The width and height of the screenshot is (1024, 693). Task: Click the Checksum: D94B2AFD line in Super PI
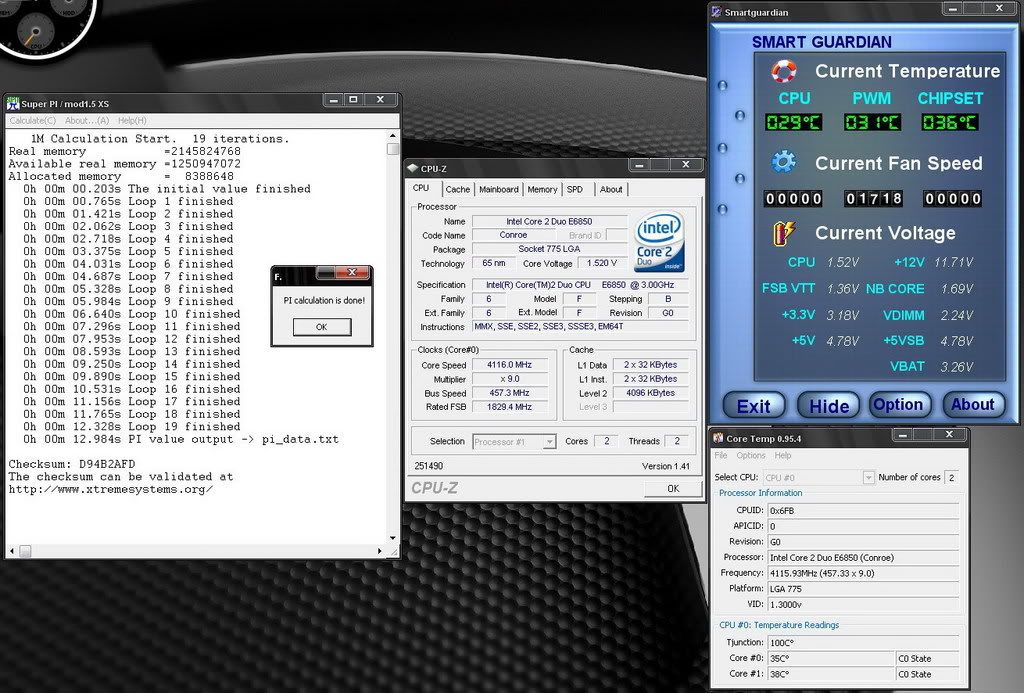72,464
